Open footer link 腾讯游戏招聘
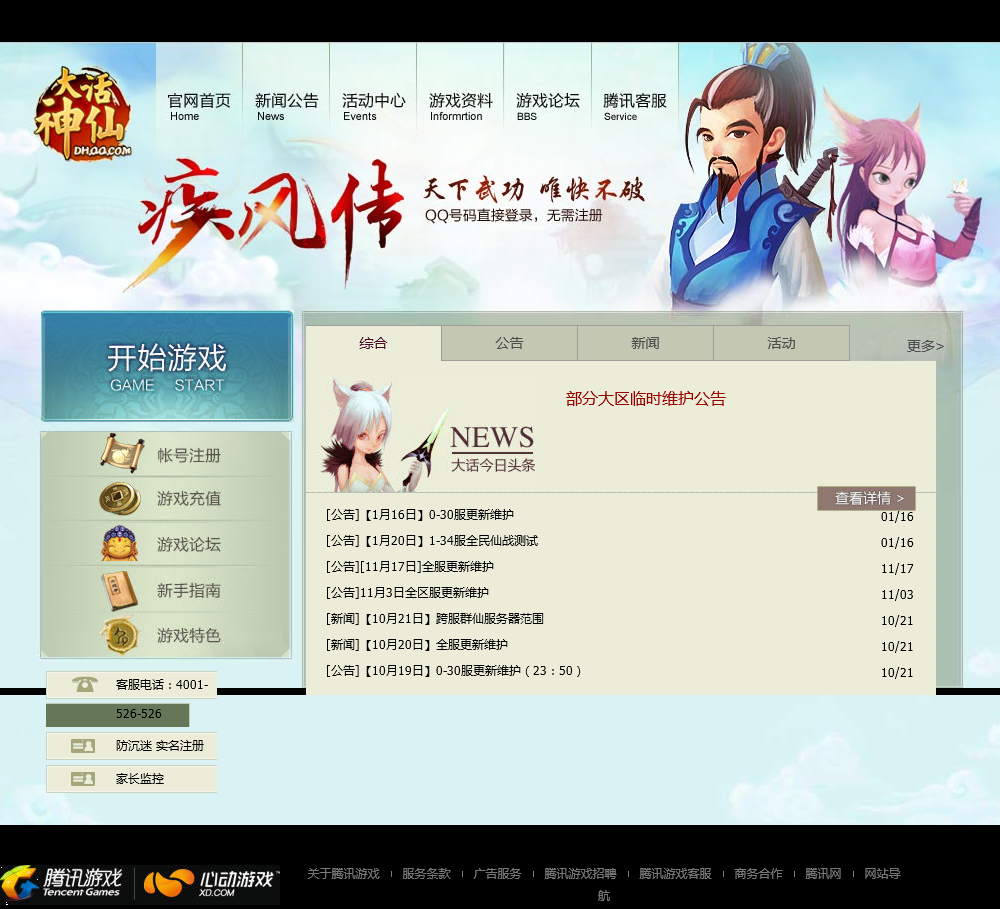1000x909 pixels. point(580,874)
